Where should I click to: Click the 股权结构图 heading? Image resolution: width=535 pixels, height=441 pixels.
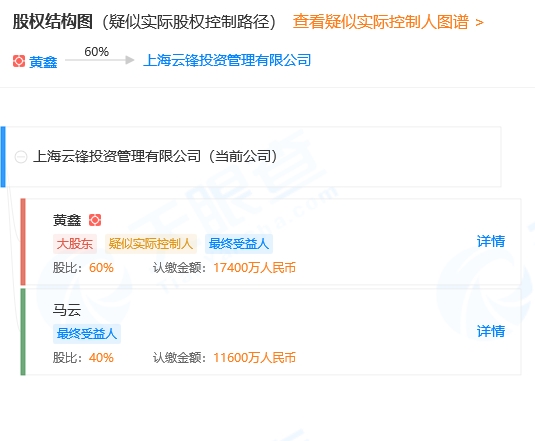click(x=53, y=22)
